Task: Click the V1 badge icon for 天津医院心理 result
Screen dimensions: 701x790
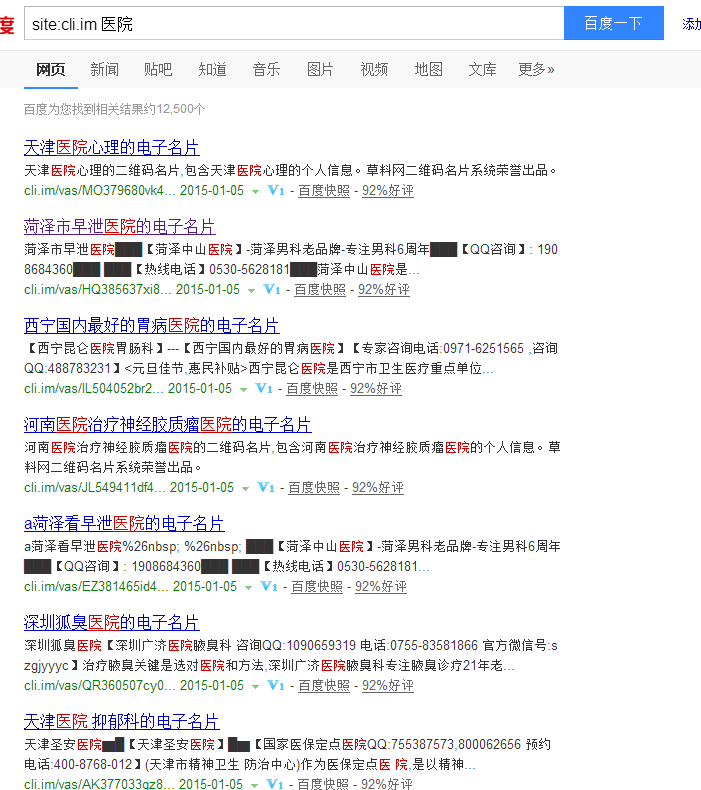Action: [x=276, y=190]
